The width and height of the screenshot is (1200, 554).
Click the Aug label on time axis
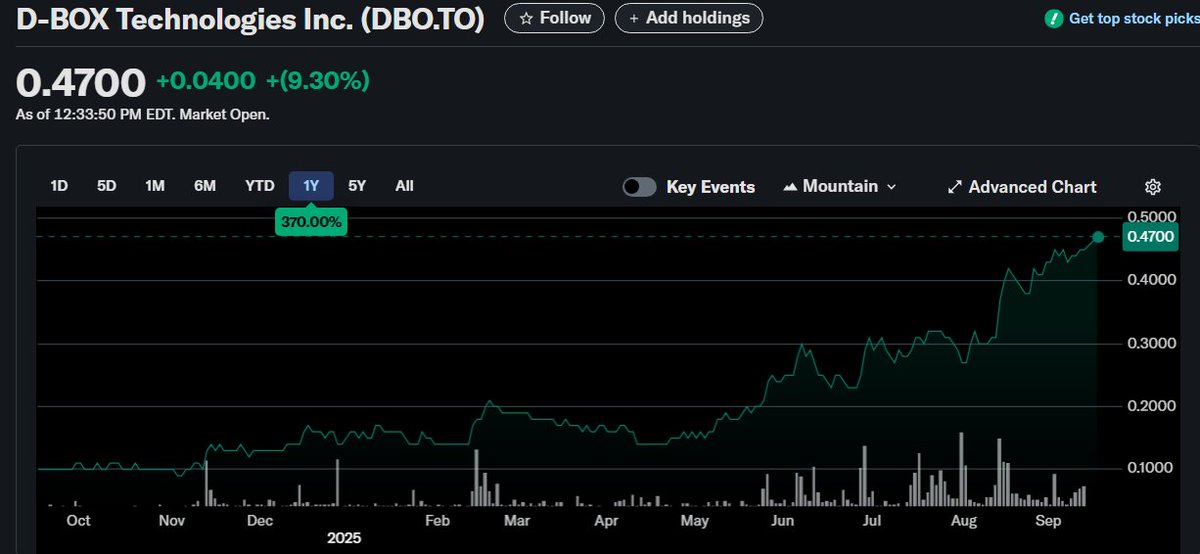pos(963,521)
